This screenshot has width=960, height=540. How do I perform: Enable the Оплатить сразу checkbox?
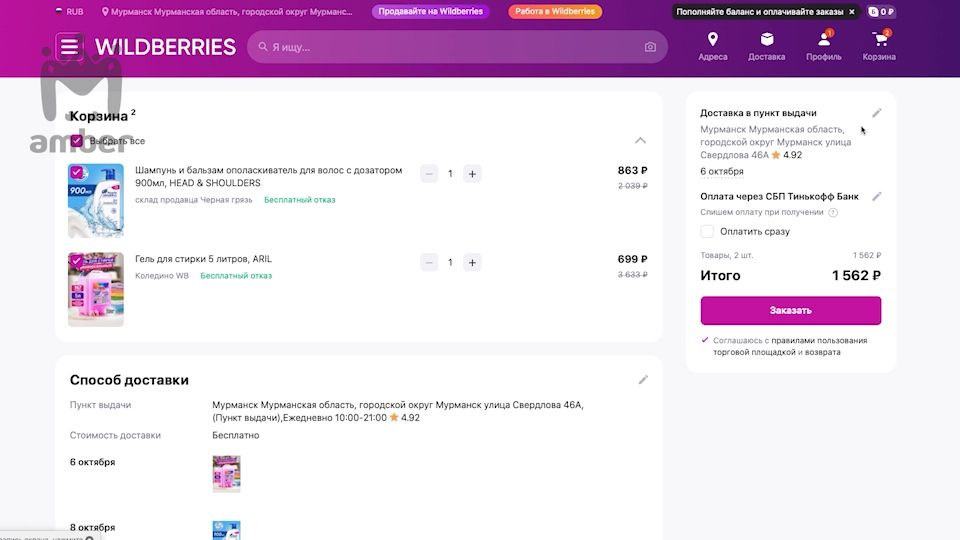[707, 231]
